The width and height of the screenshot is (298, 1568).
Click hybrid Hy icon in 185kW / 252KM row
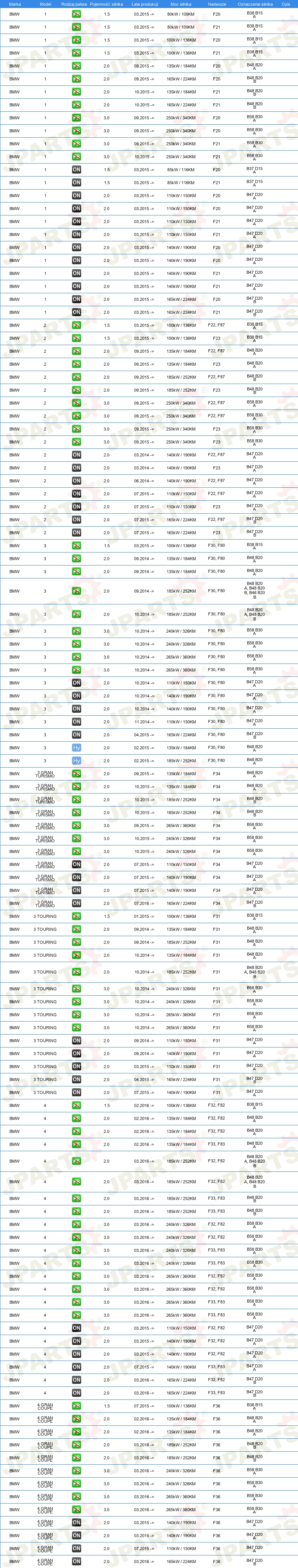tap(76, 761)
